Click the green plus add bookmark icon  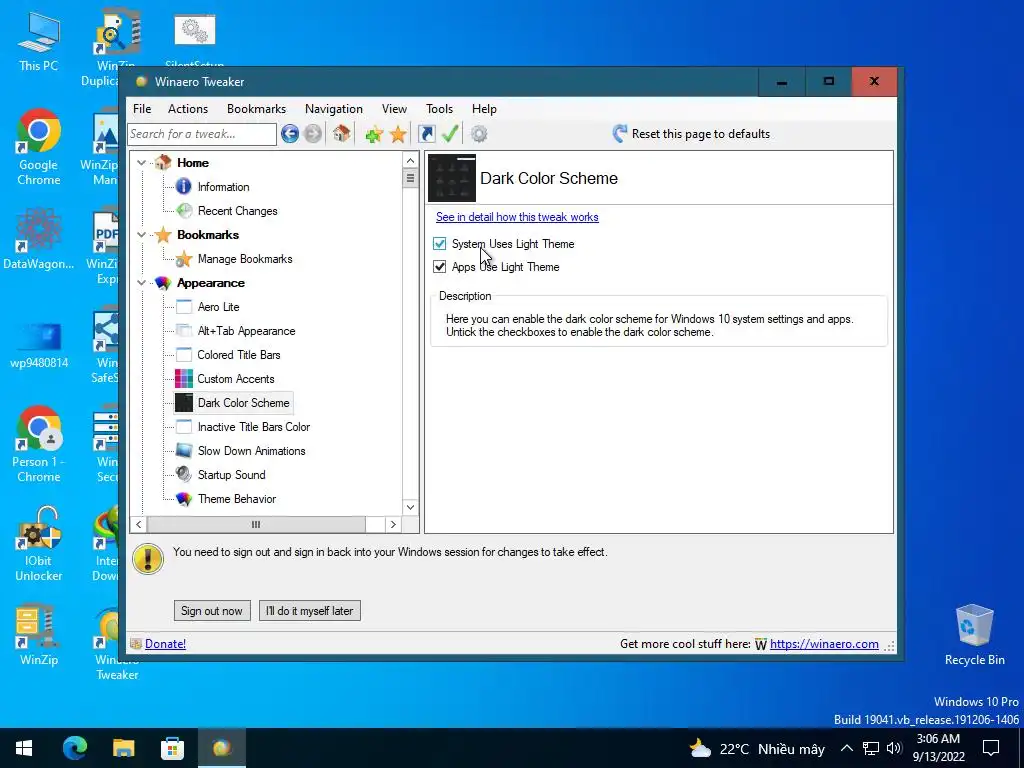click(374, 135)
